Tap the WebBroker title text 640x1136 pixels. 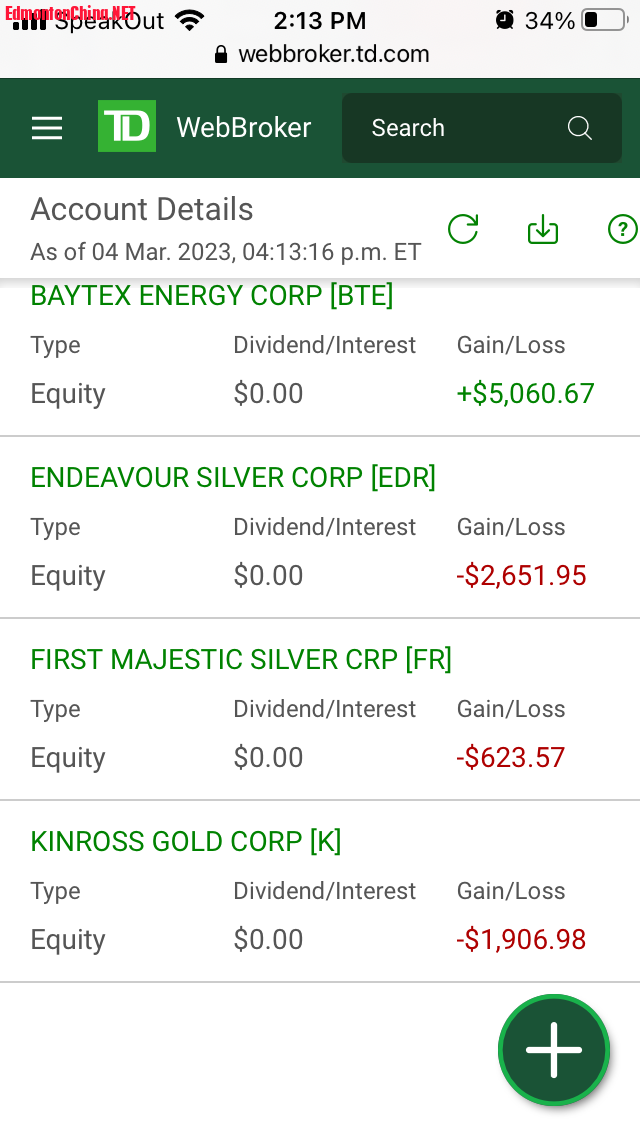244,128
